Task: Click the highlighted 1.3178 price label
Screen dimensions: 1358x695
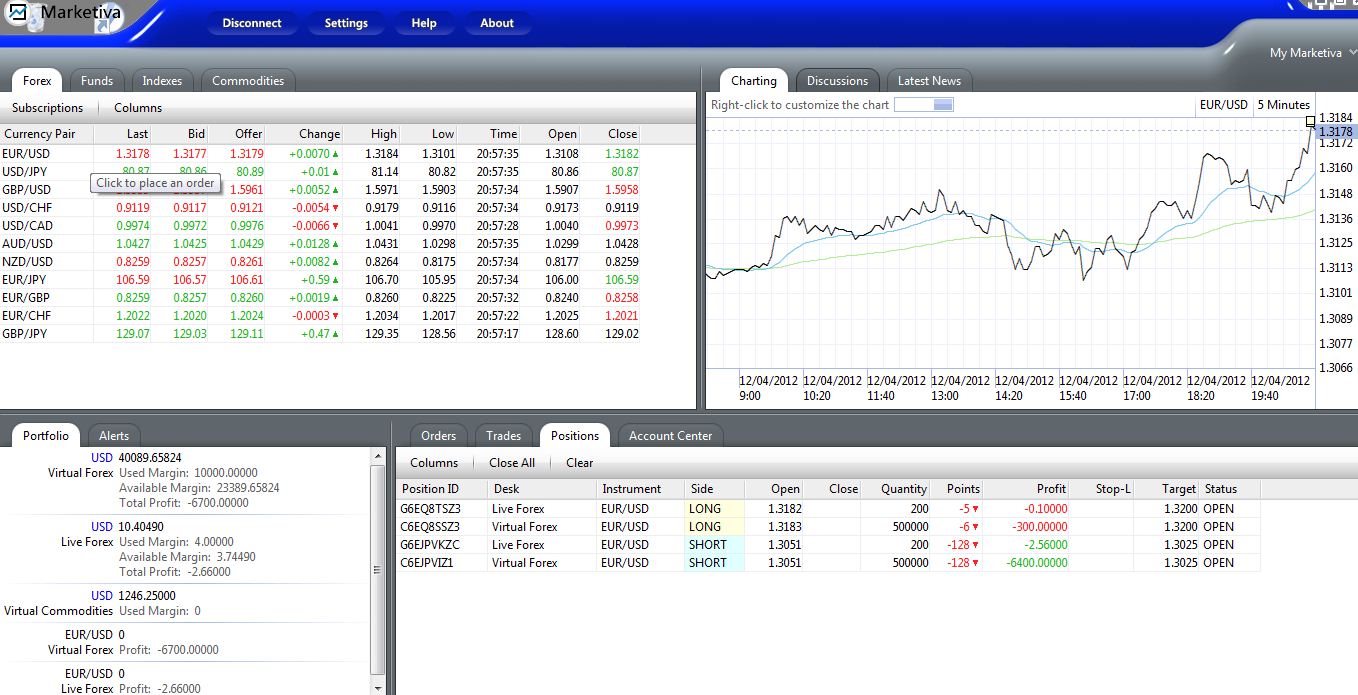Action: [1336, 132]
